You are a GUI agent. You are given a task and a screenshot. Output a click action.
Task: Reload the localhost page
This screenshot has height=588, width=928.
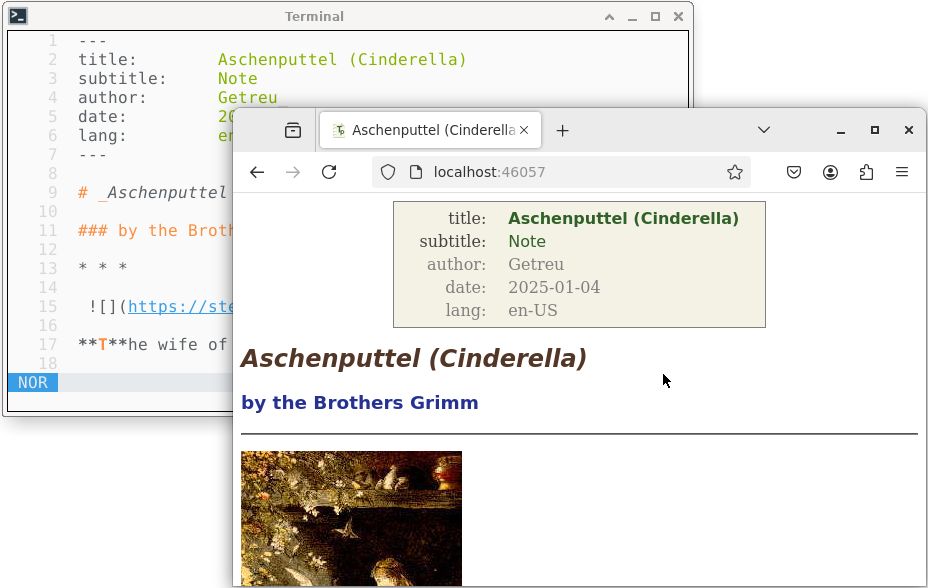click(x=329, y=172)
